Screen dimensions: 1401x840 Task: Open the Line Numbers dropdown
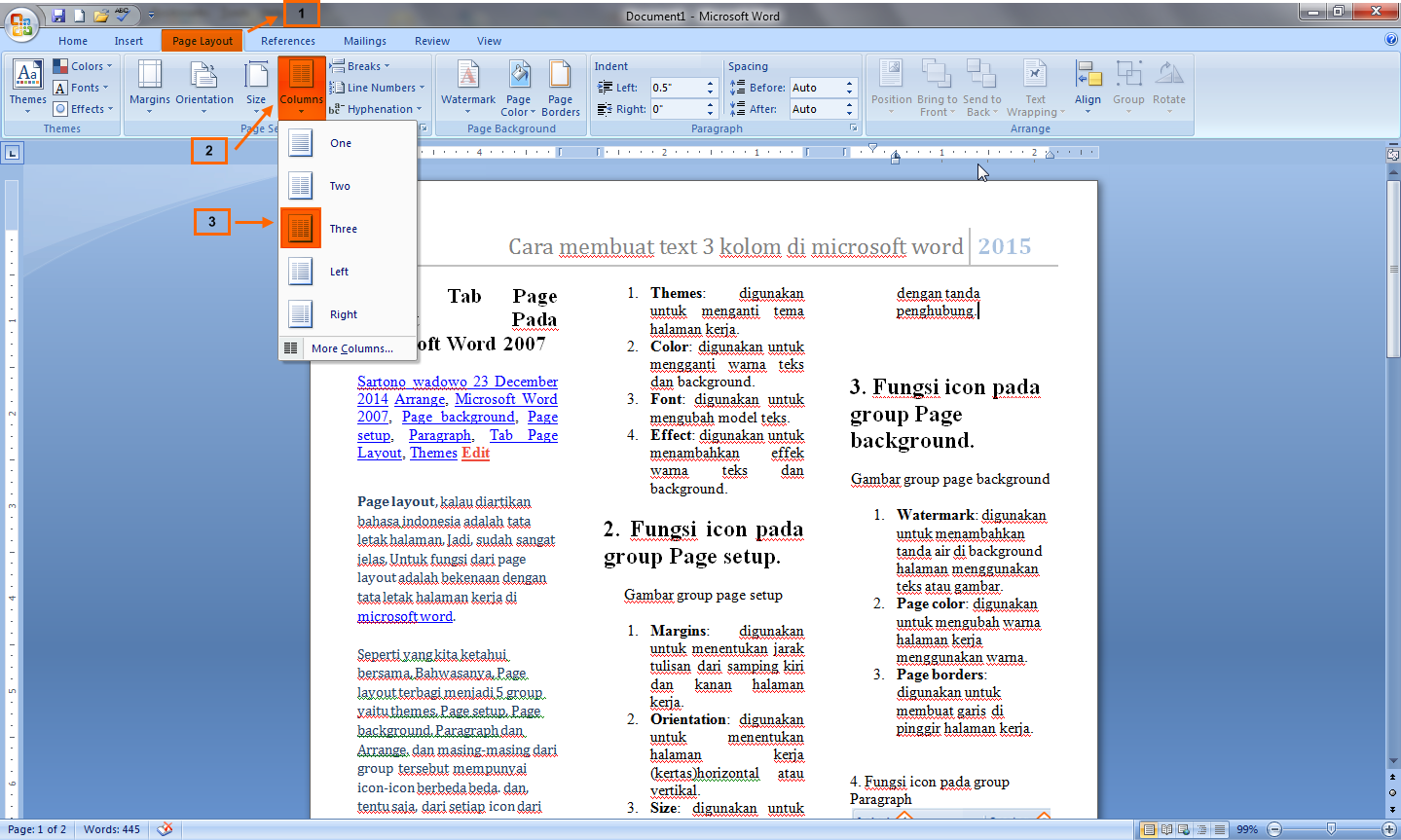point(378,88)
